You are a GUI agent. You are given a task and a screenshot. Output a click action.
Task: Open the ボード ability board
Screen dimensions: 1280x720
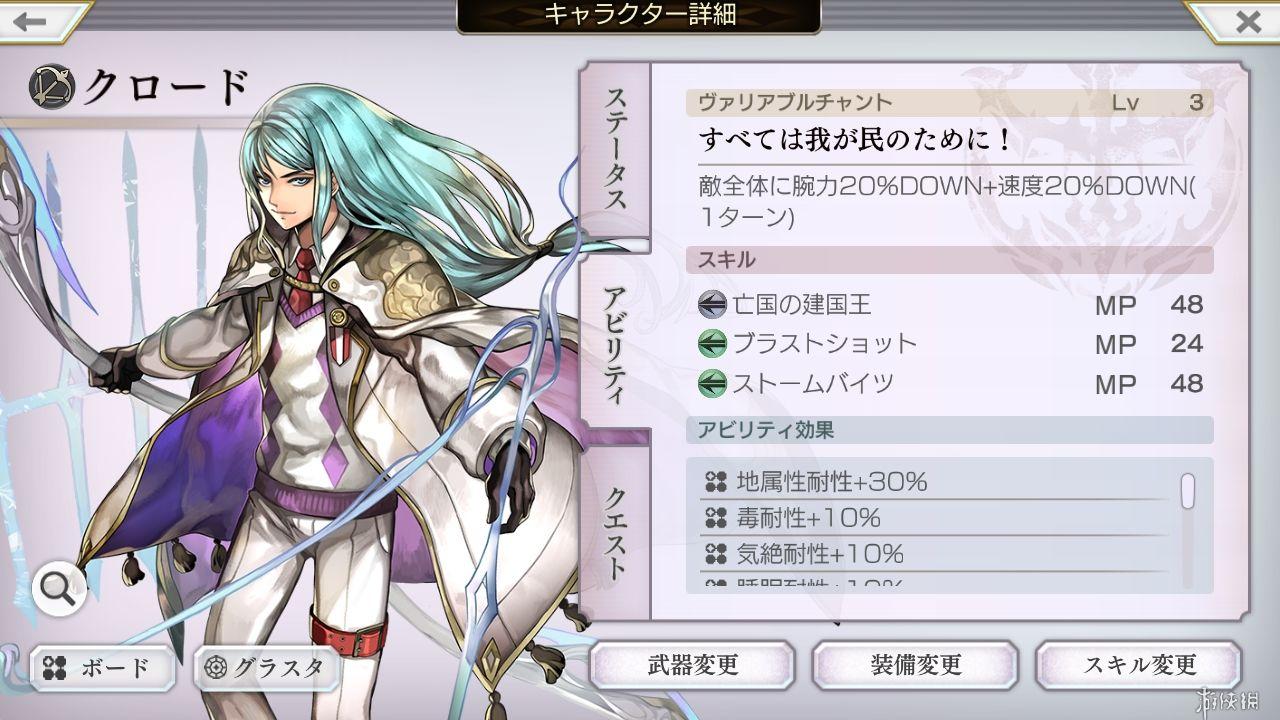103,668
